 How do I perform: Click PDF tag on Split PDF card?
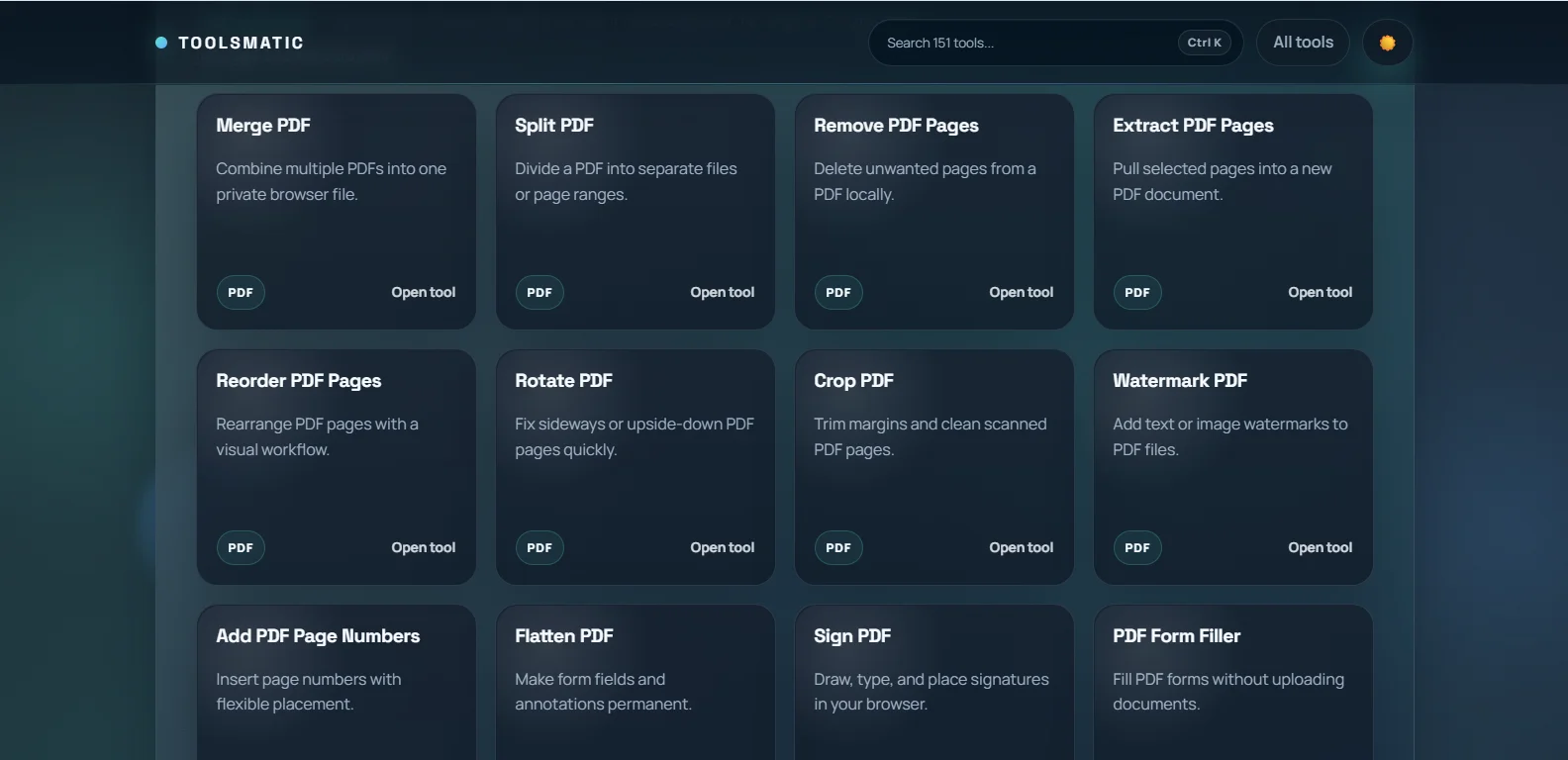click(x=539, y=292)
